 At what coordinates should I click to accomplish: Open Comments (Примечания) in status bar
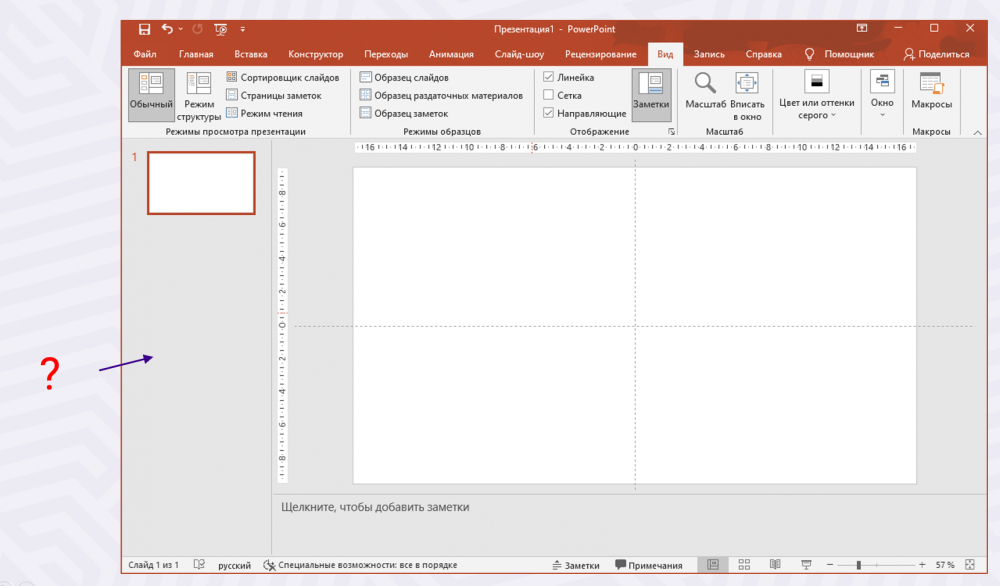649,565
